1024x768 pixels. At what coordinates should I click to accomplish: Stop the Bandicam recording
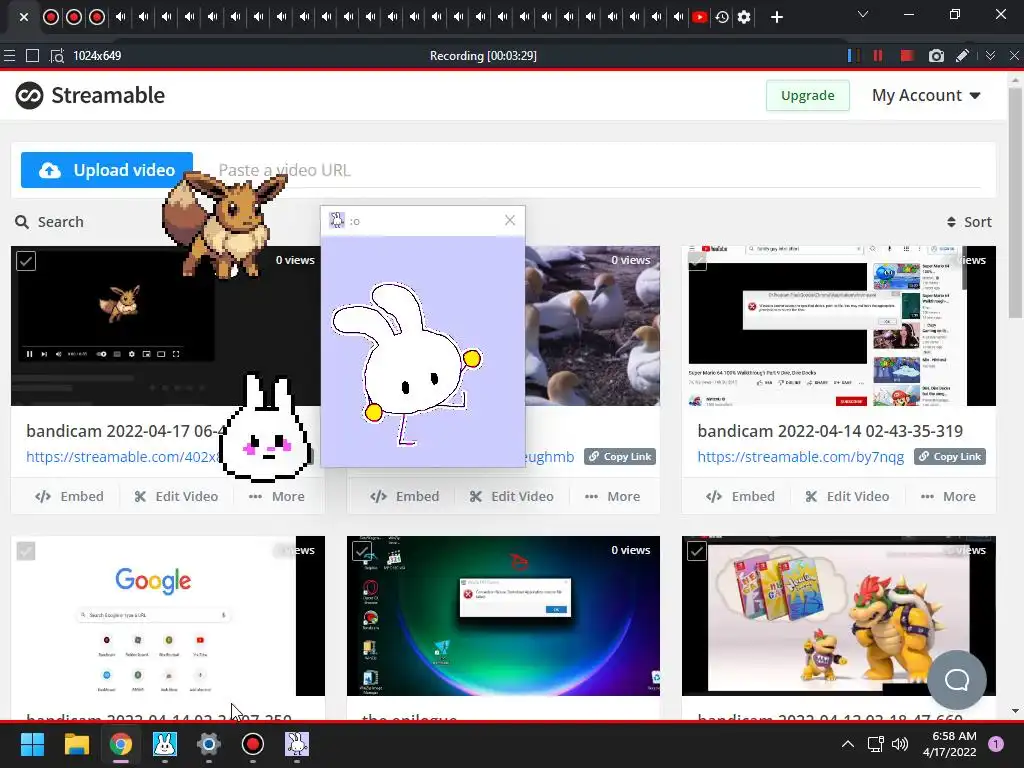click(x=906, y=56)
